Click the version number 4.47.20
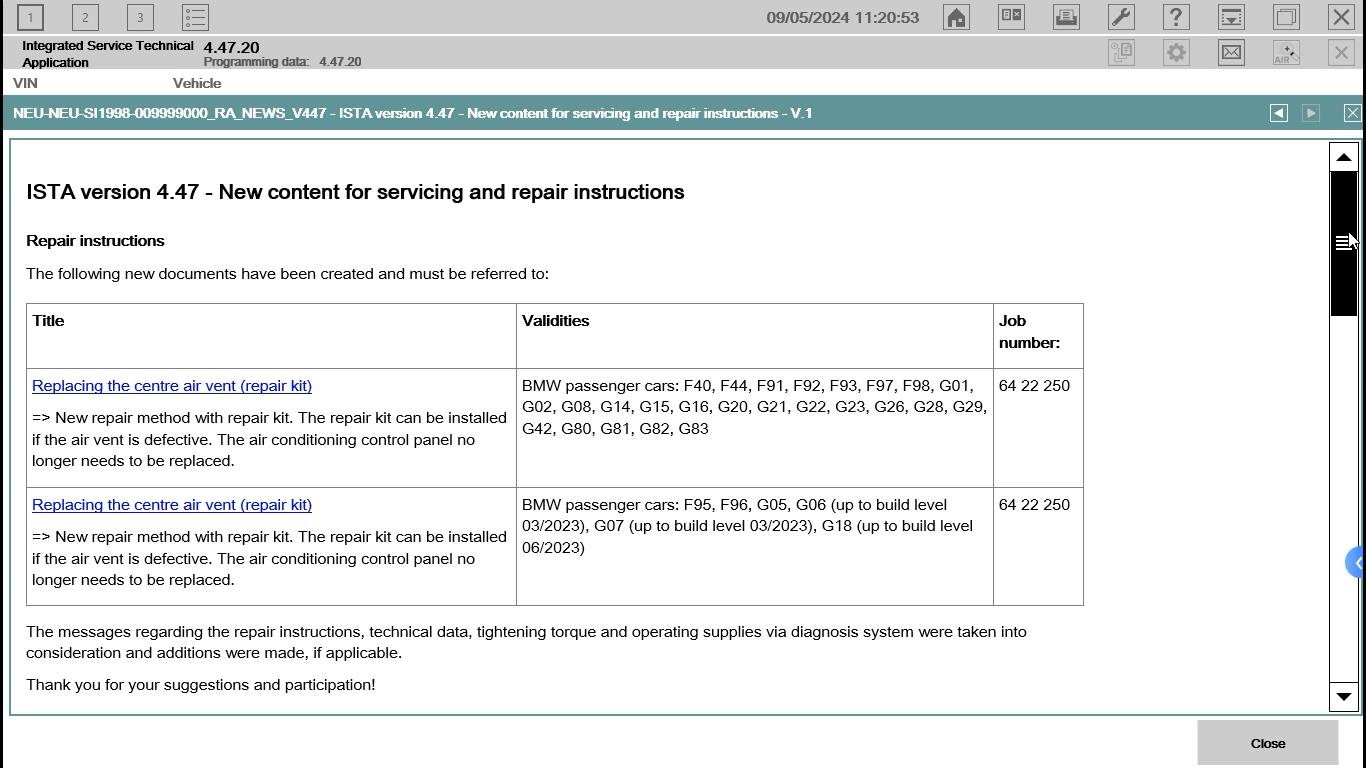 [231, 47]
